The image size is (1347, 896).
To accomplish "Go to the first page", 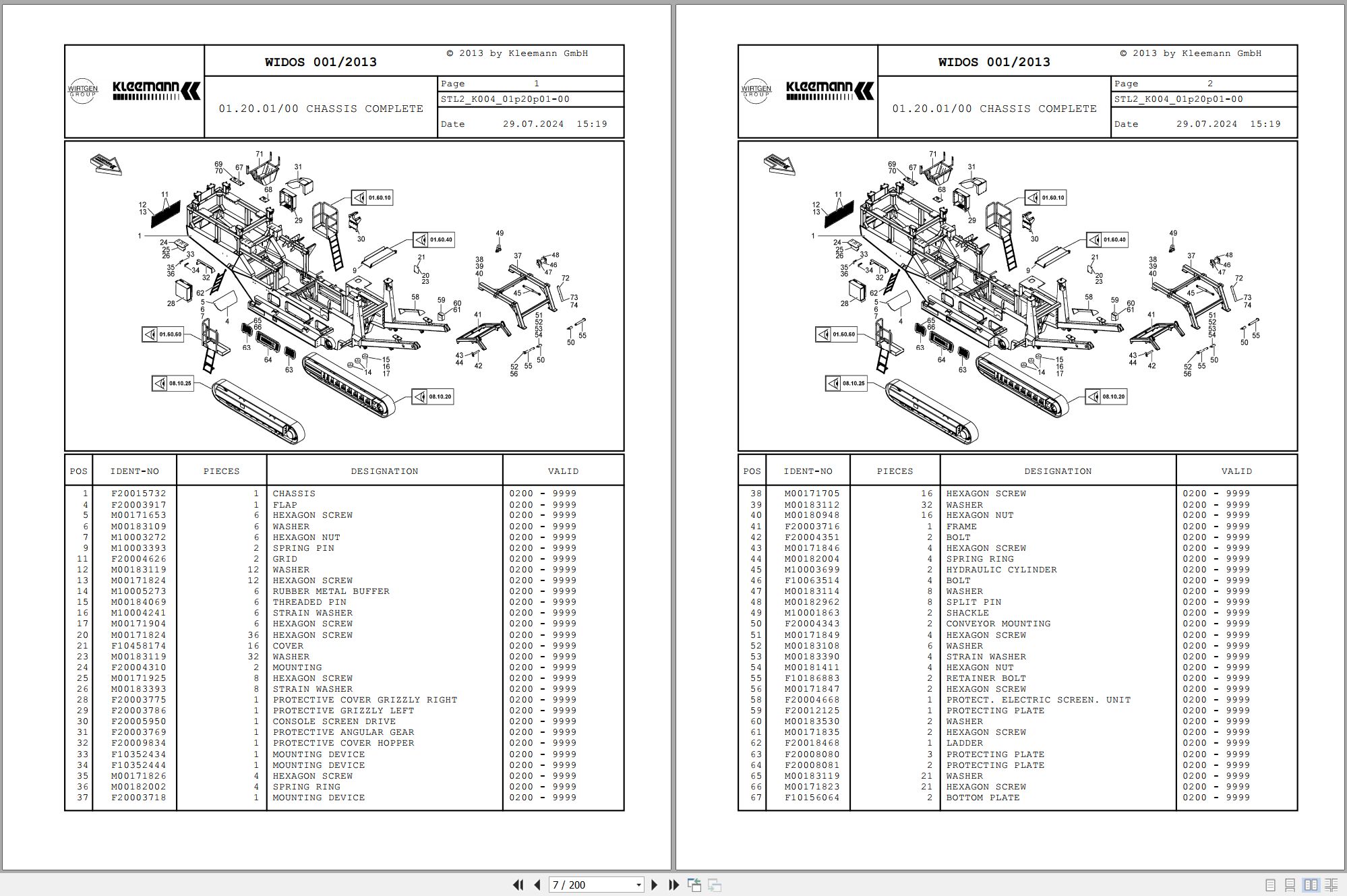I will (518, 885).
